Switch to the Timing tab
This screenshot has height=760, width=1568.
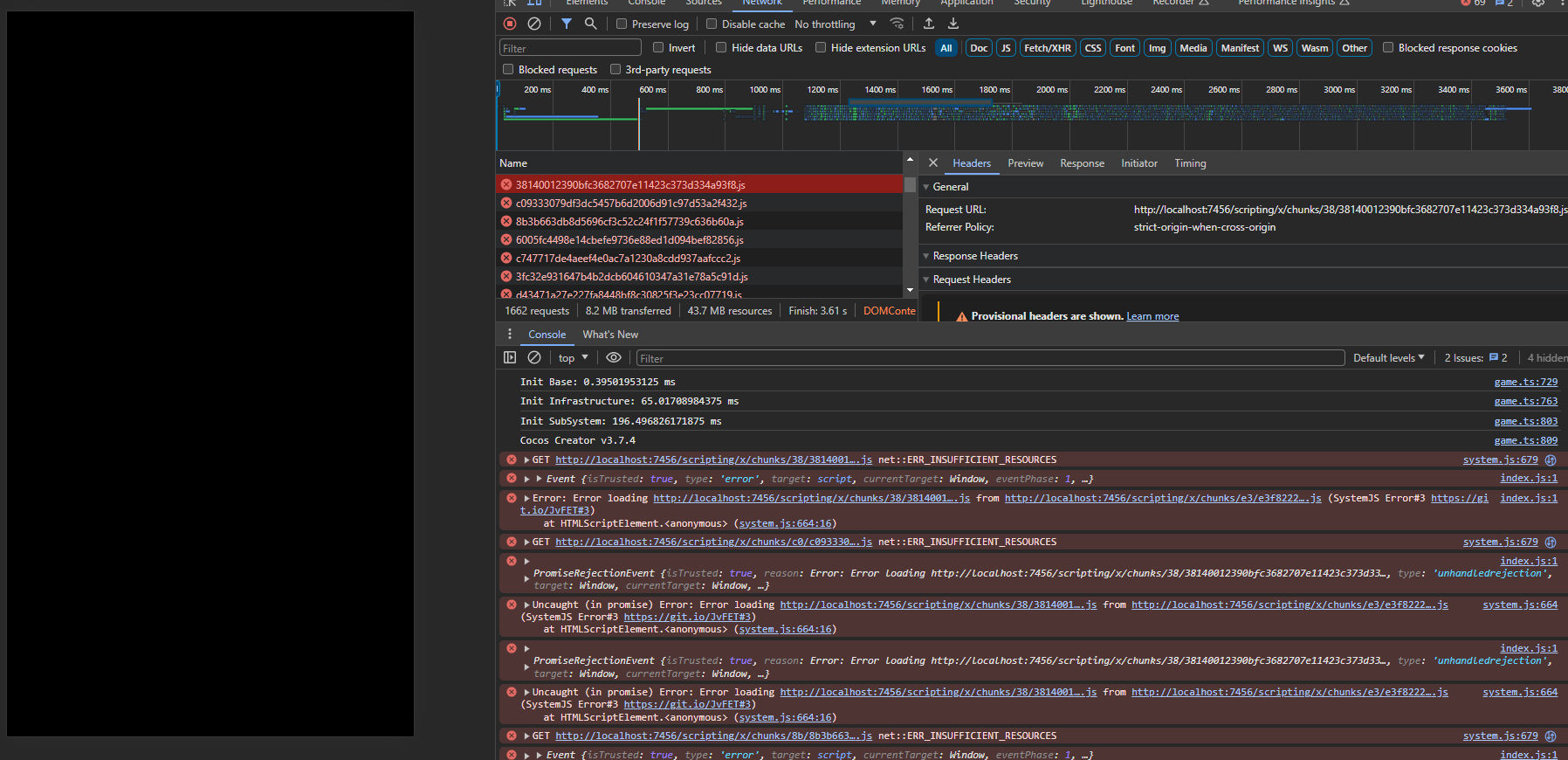[1189, 163]
